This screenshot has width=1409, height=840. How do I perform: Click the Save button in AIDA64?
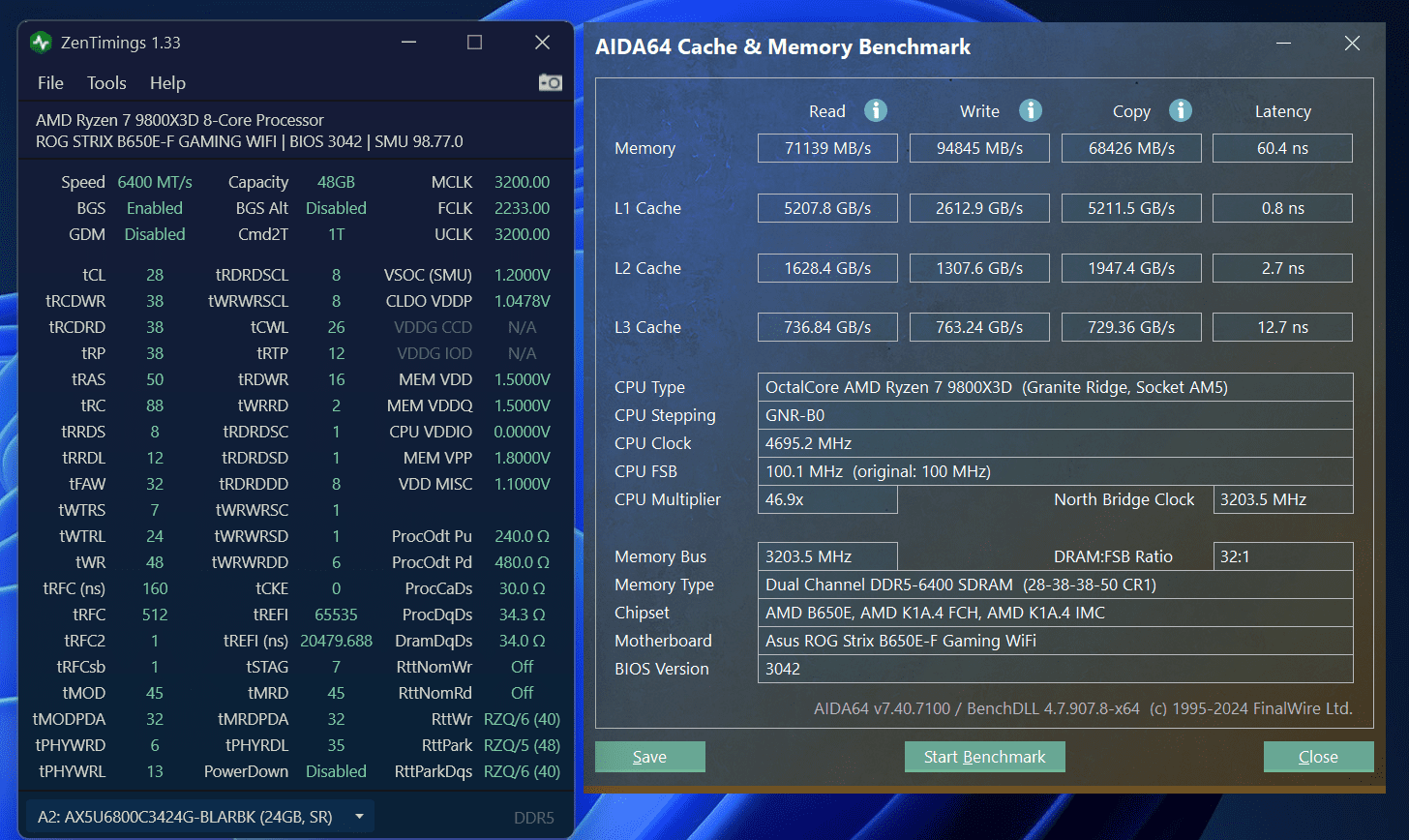[650, 757]
